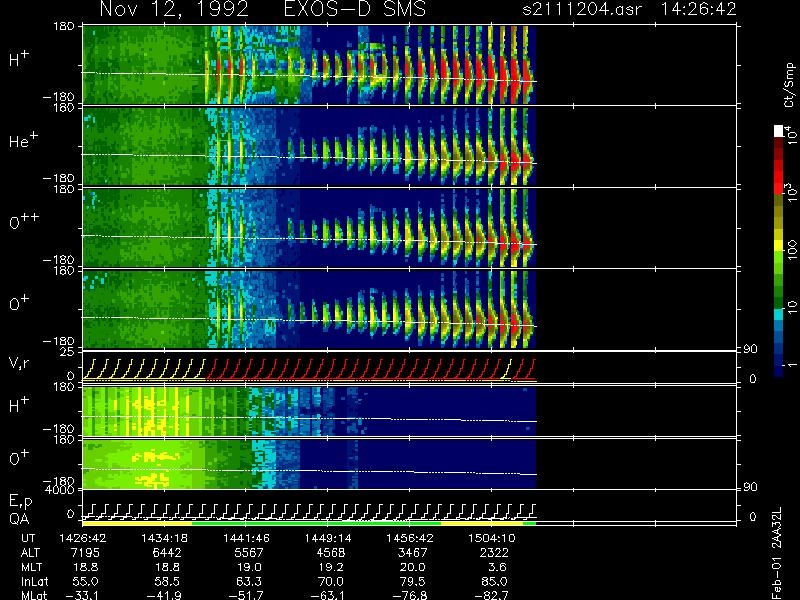
Task: Click InLat value '63.3'
Action: 249,582
